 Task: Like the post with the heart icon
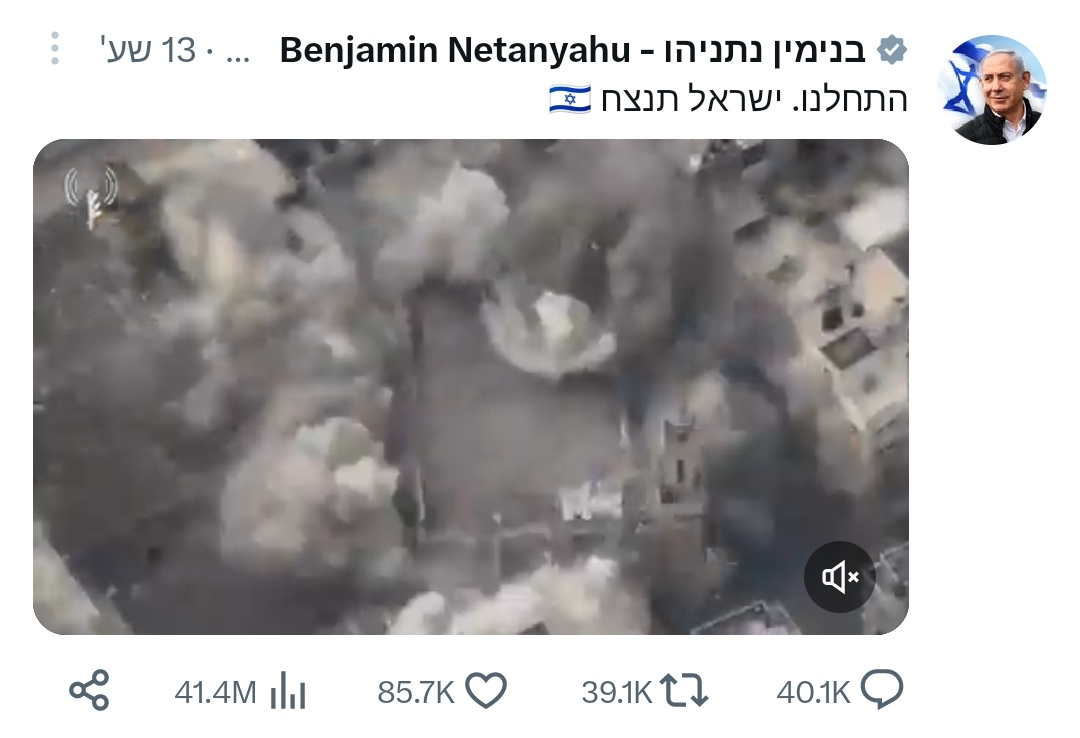pyautogui.click(x=486, y=690)
